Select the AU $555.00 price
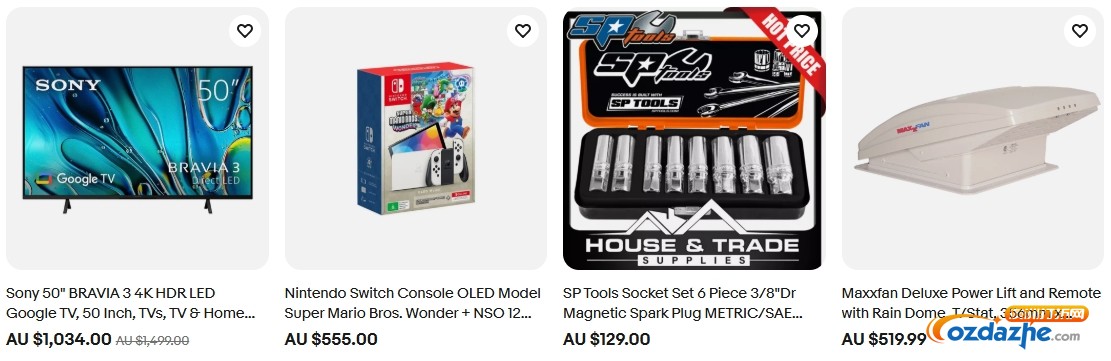This screenshot has width=1111, height=361. pos(331,340)
